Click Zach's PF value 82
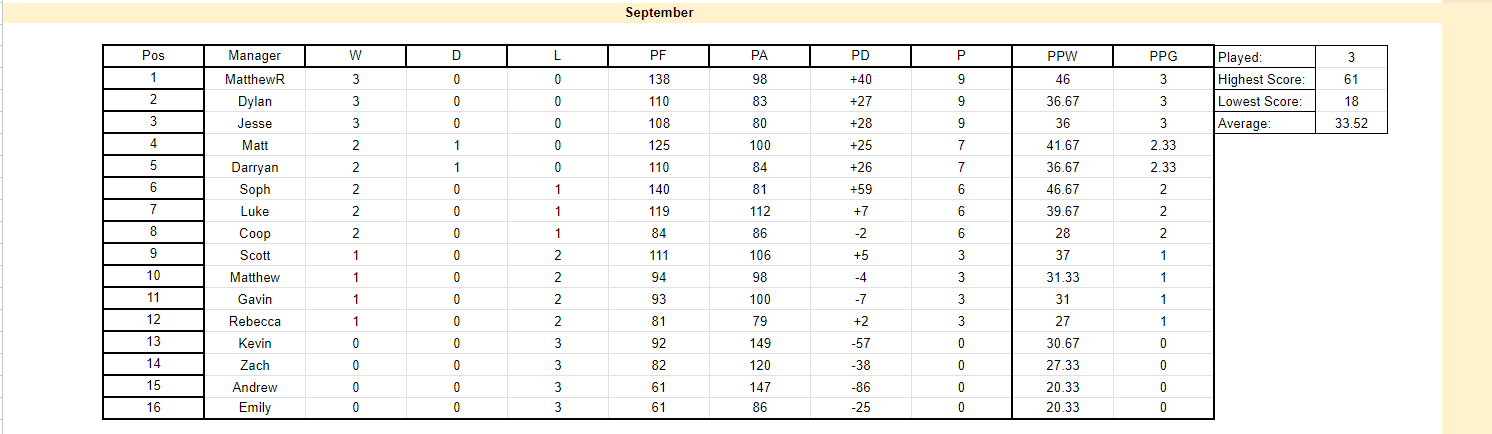The height and width of the screenshot is (434, 1492). click(658, 365)
